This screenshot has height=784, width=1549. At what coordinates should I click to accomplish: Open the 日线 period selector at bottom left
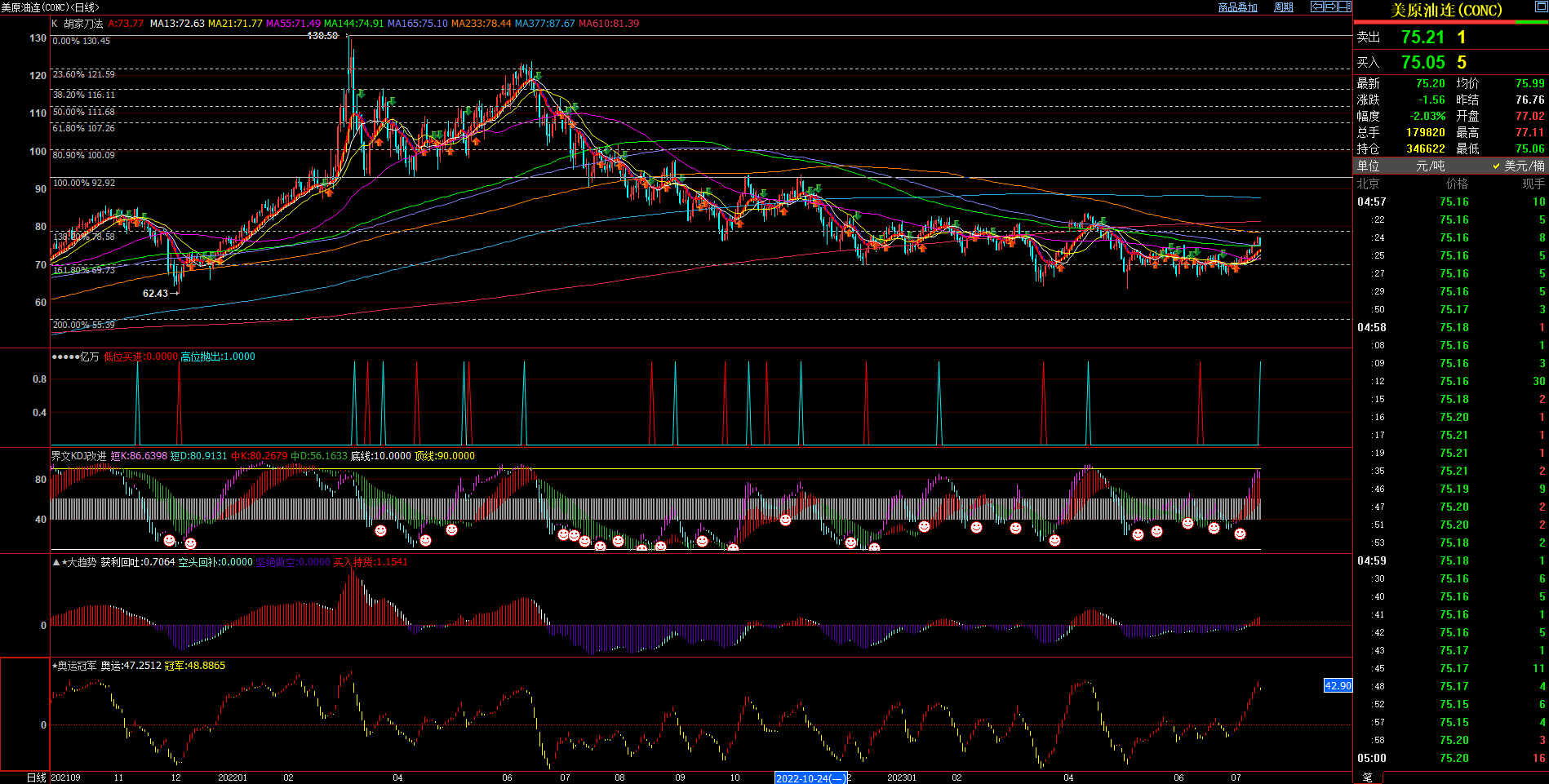36,777
